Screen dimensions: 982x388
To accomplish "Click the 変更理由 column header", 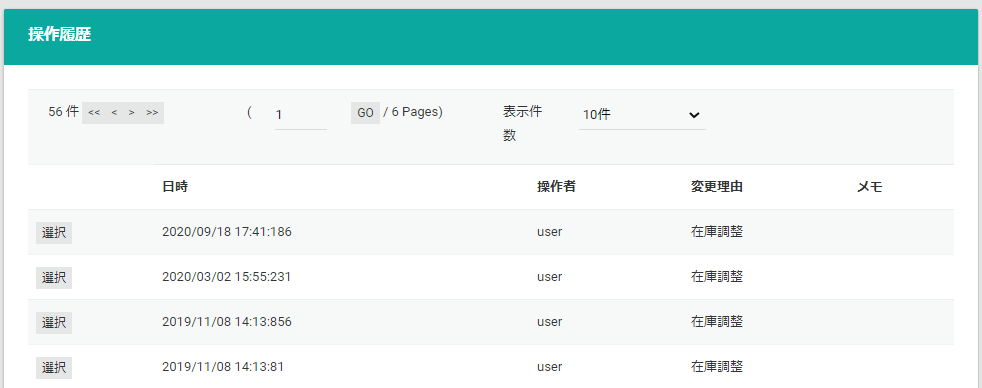I will (x=717, y=187).
